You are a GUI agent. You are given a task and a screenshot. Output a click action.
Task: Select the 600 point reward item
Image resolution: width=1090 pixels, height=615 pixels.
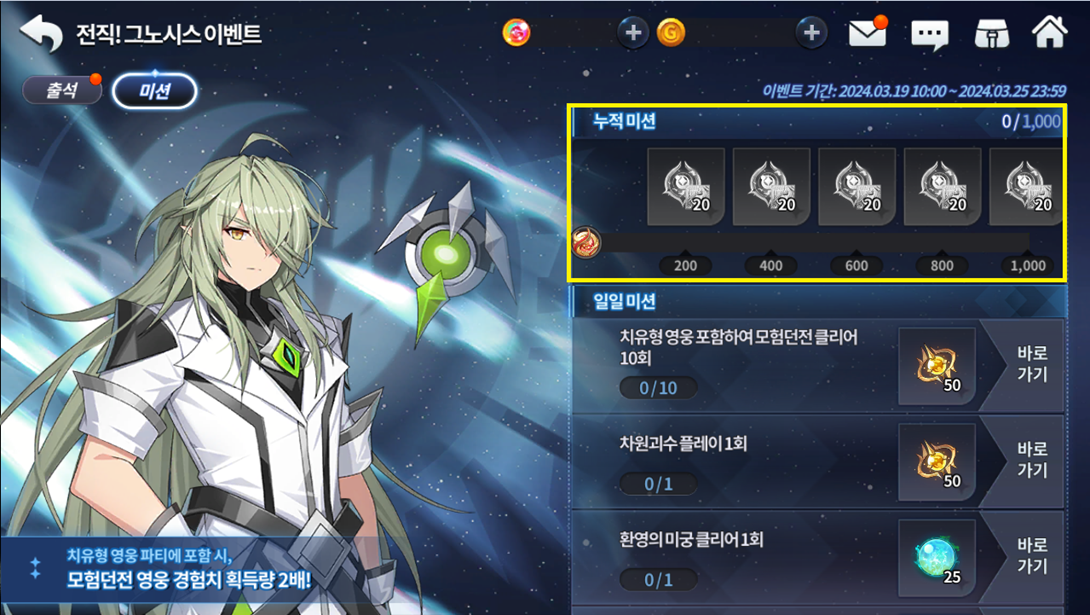[856, 187]
